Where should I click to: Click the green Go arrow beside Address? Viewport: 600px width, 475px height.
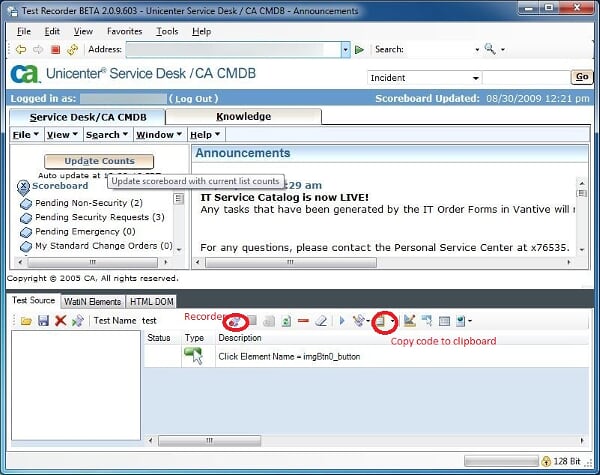359,49
